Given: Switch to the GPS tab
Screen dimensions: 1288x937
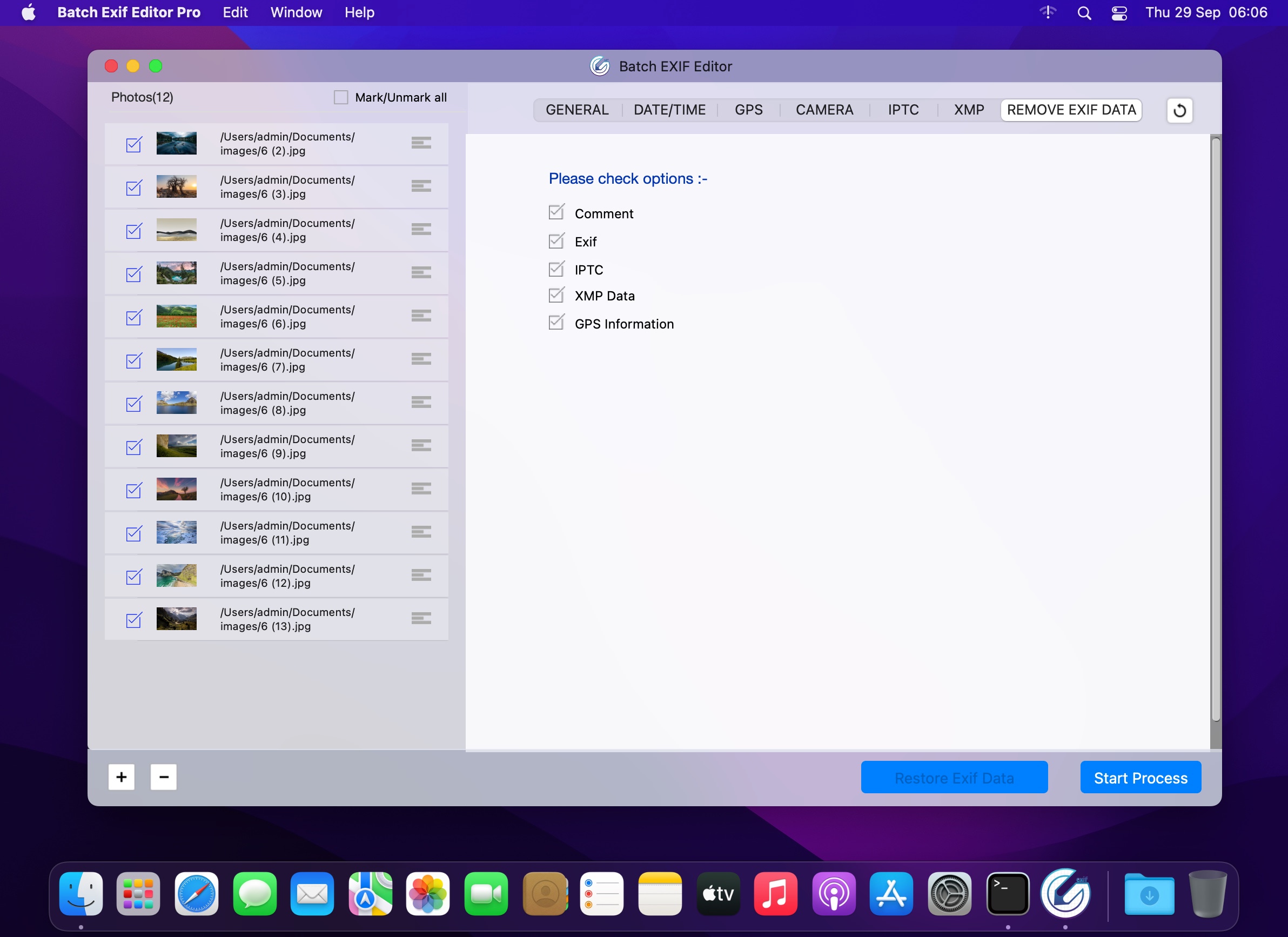Looking at the screenshot, I should 748,110.
